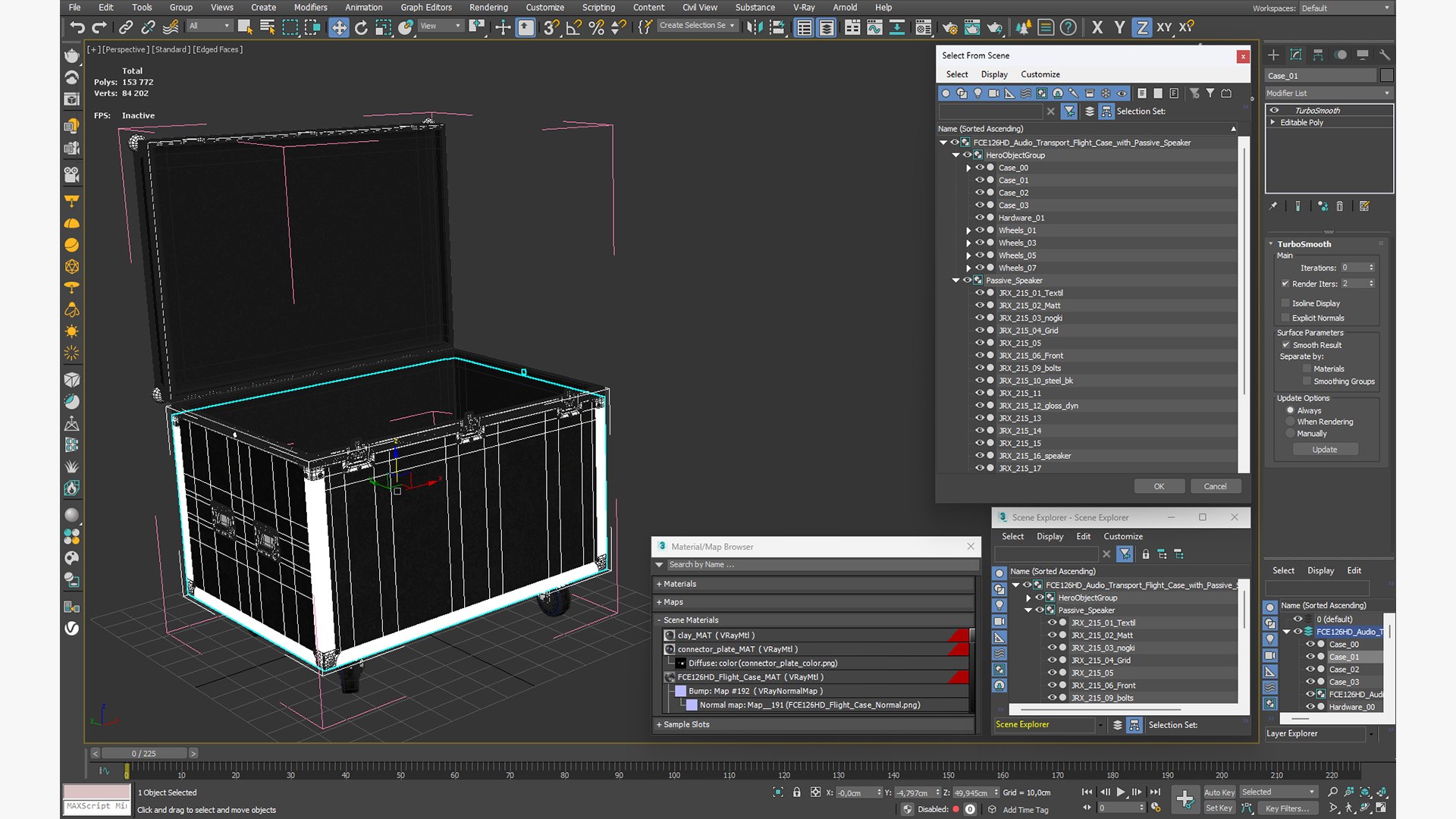
Task: Click the Search by Name field
Action: pos(822,565)
